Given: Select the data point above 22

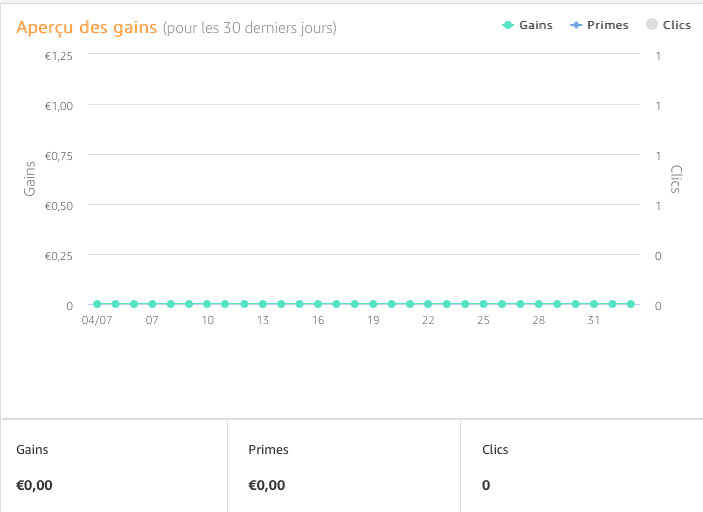Looking at the screenshot, I should coord(428,304).
